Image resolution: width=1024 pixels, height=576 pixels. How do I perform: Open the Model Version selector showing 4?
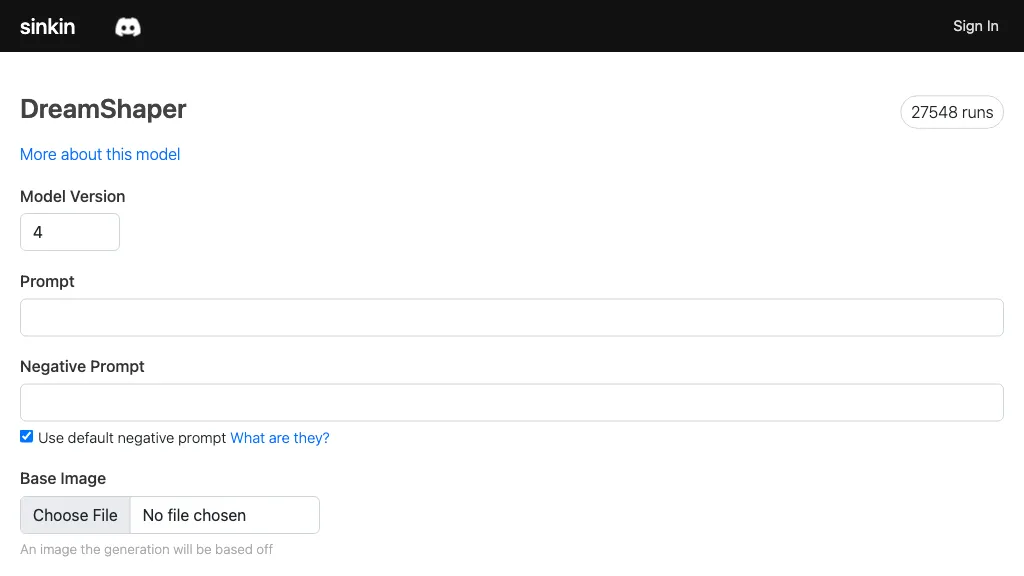tap(70, 232)
